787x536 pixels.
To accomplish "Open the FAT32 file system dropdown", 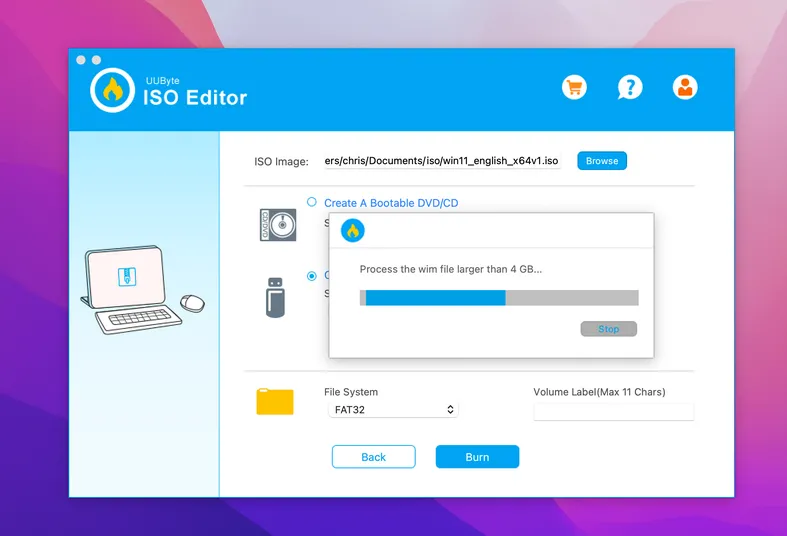I will [x=392, y=410].
